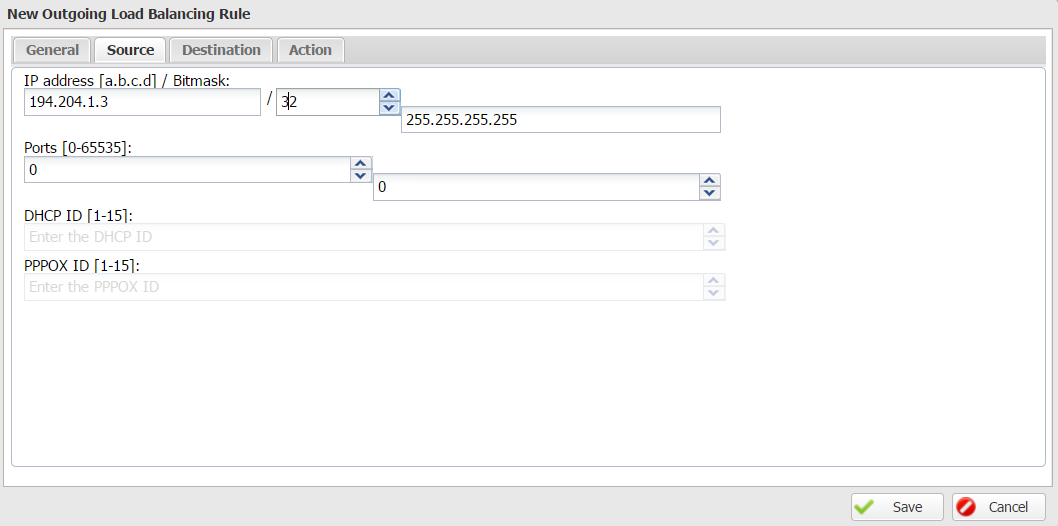The width and height of the screenshot is (1058, 526).
Task: Select the Source tab
Action: [x=130, y=50]
